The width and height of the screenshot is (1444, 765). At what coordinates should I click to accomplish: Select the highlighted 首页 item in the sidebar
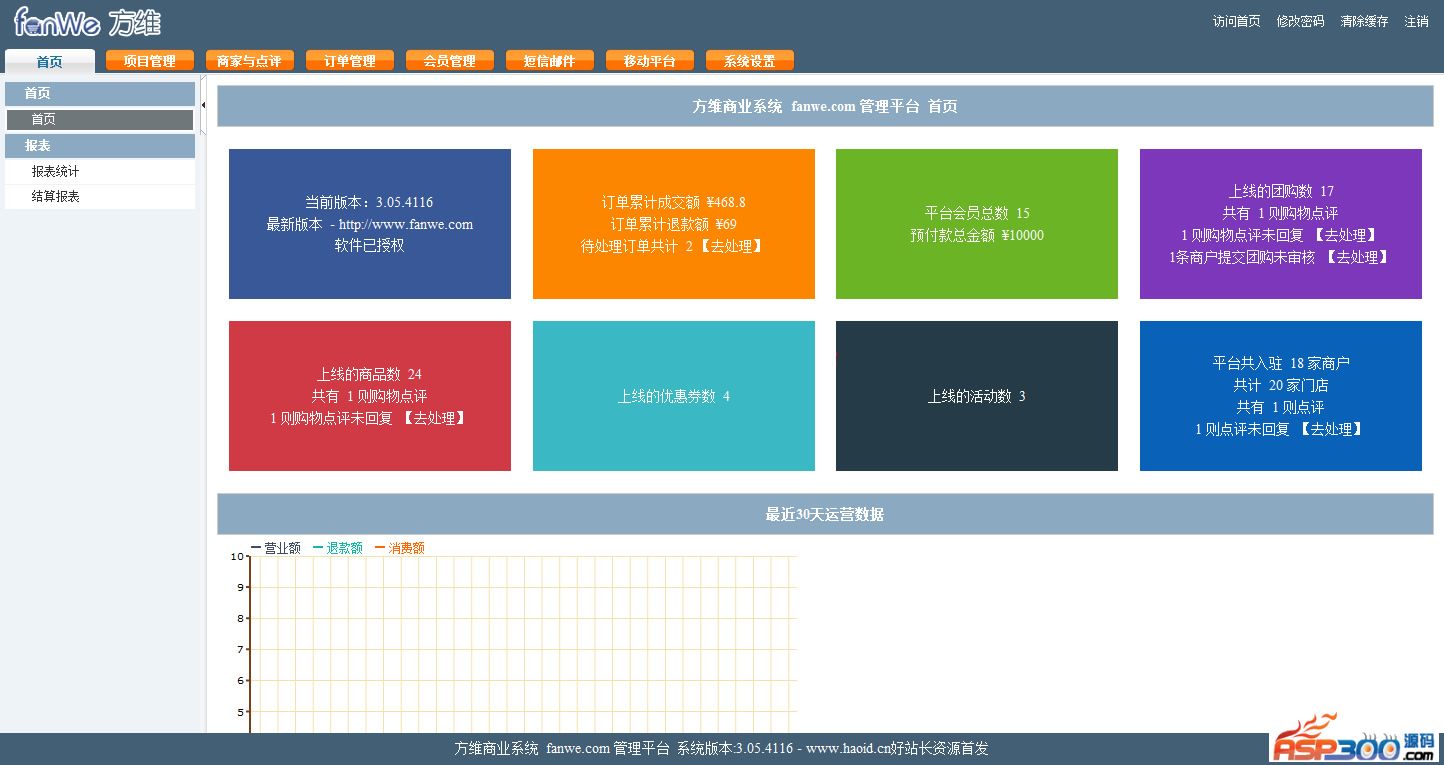click(x=100, y=120)
